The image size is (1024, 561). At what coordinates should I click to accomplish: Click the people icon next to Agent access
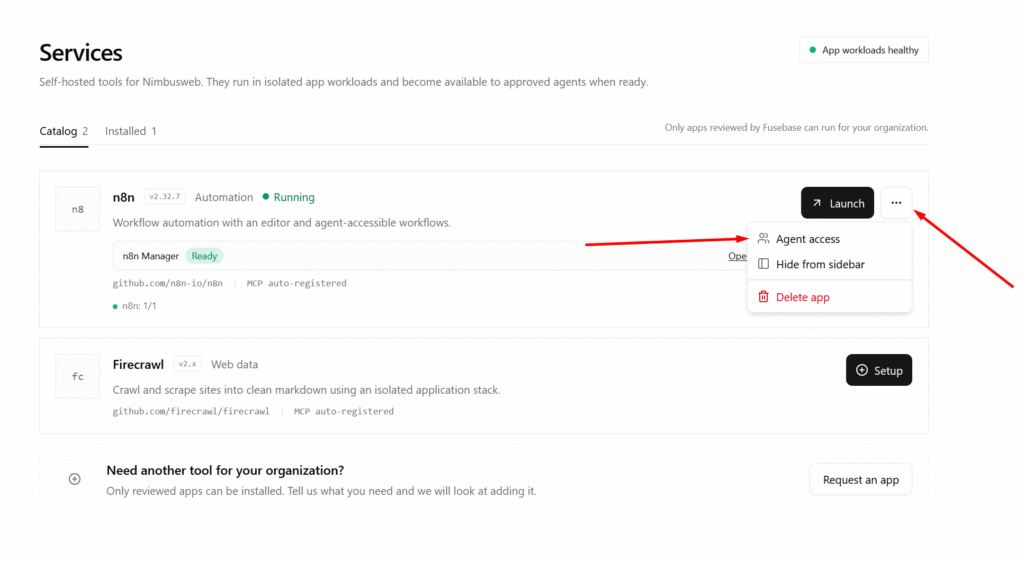pyautogui.click(x=763, y=239)
